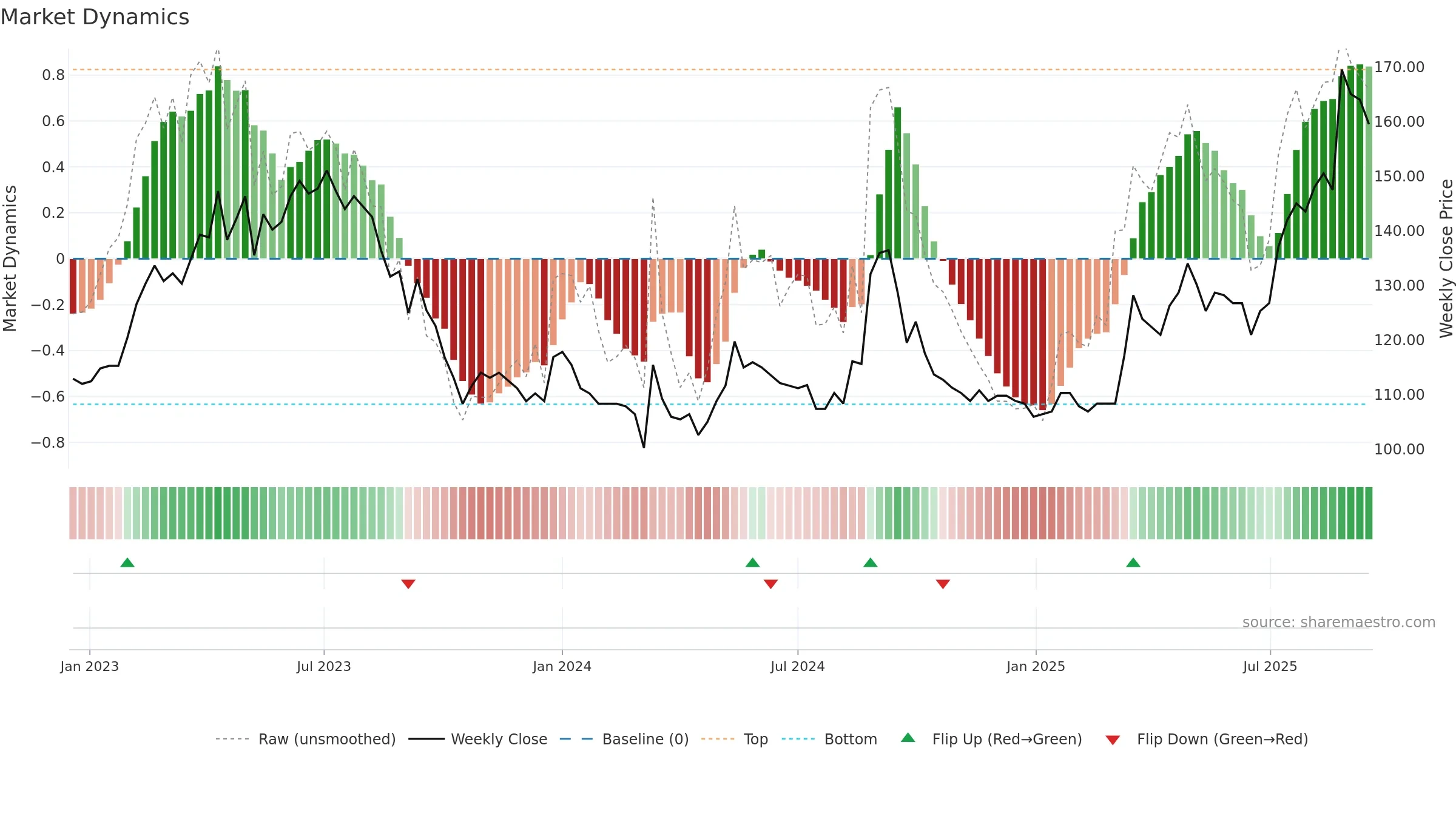The width and height of the screenshot is (1456, 819).
Task: Click the Market Dynamics chart title
Action: point(95,17)
